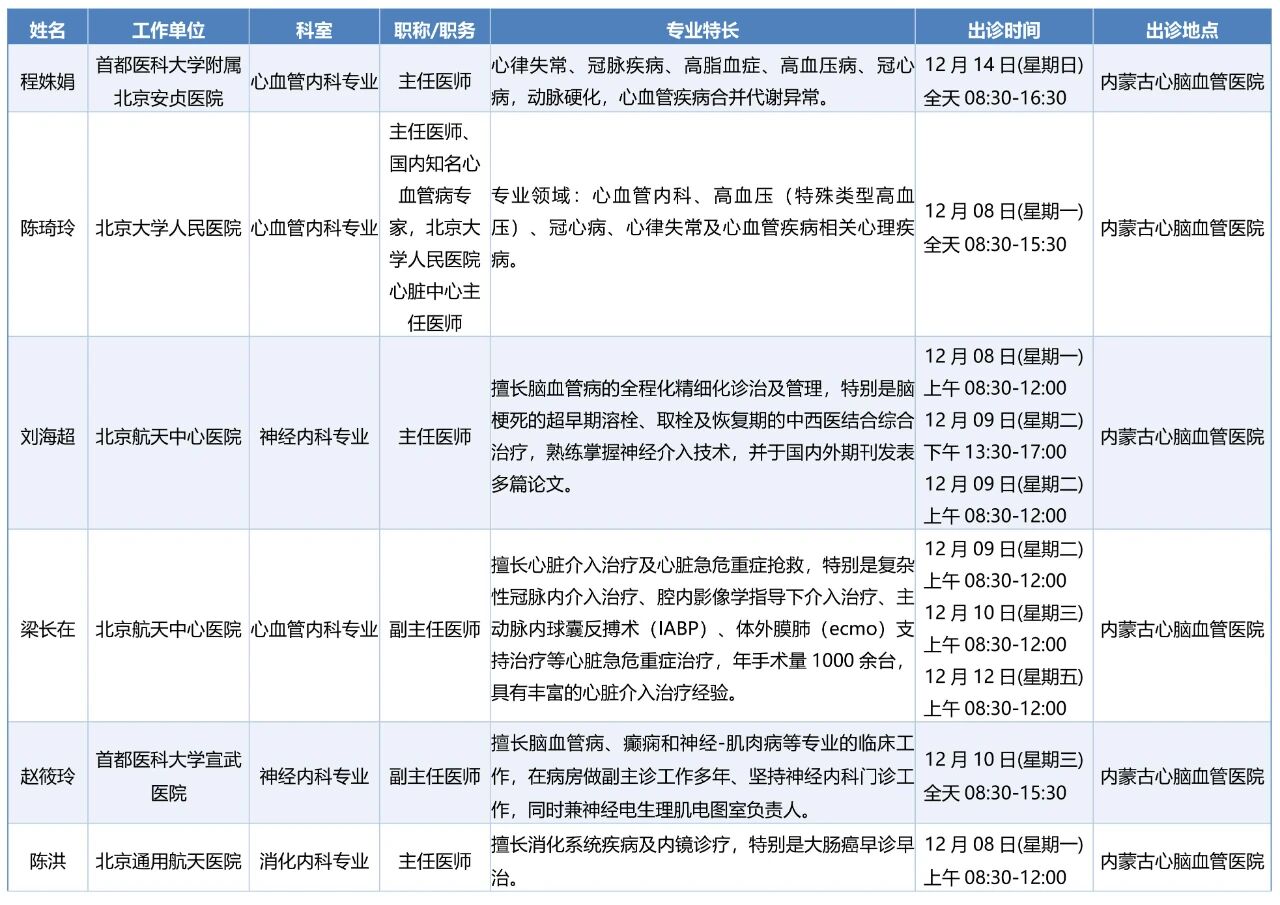Select doctor name 刘海超
The width and height of the screenshot is (1280, 905).
(47, 436)
